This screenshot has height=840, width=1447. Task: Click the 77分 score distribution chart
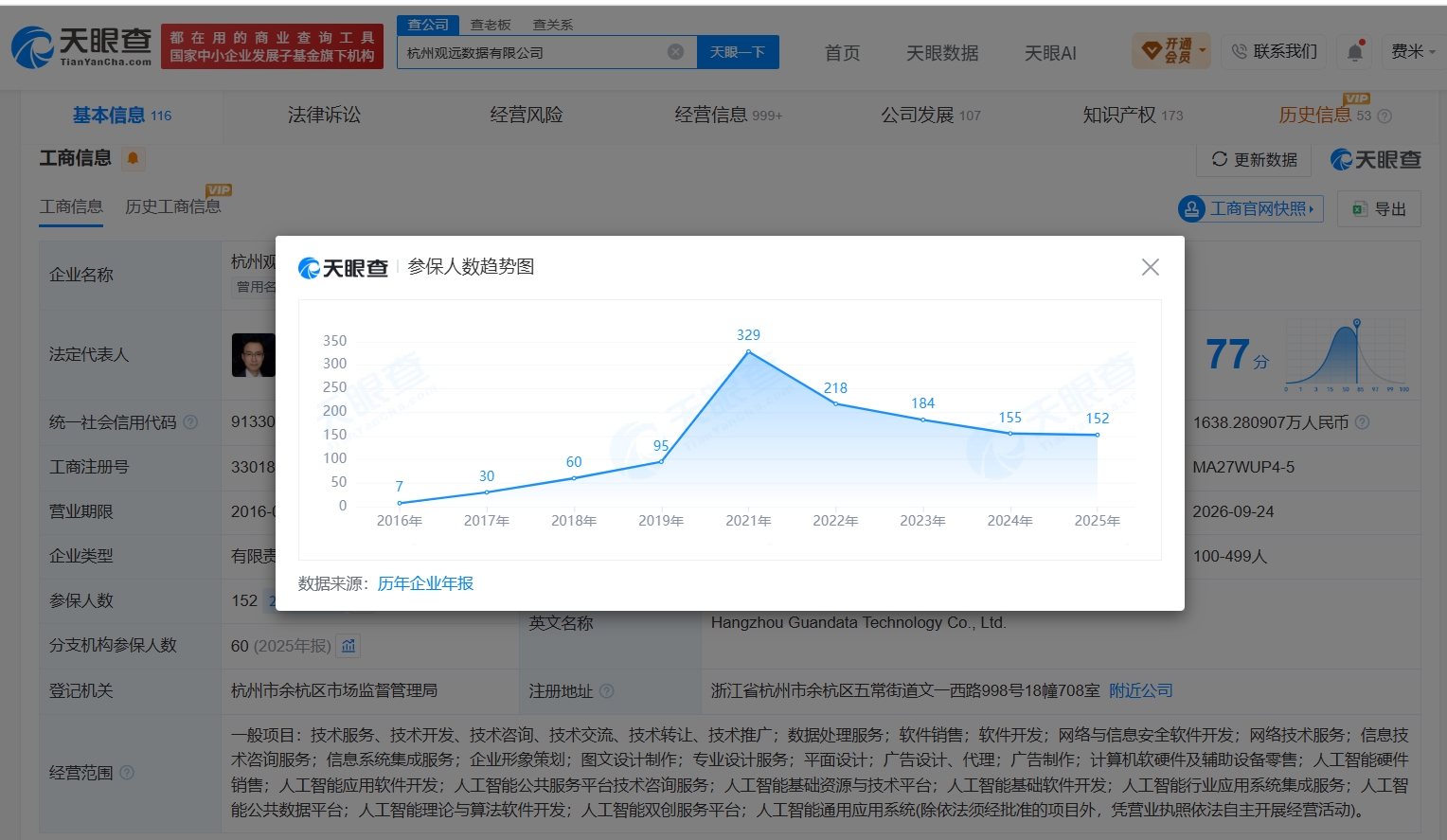pos(1347,355)
